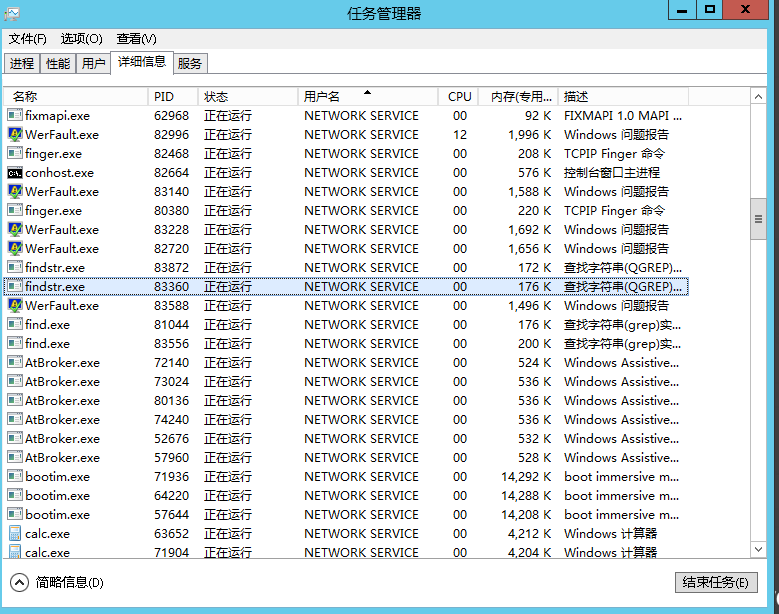Sort by the 状态 column header
The width and height of the screenshot is (779, 614).
pyautogui.click(x=248, y=96)
